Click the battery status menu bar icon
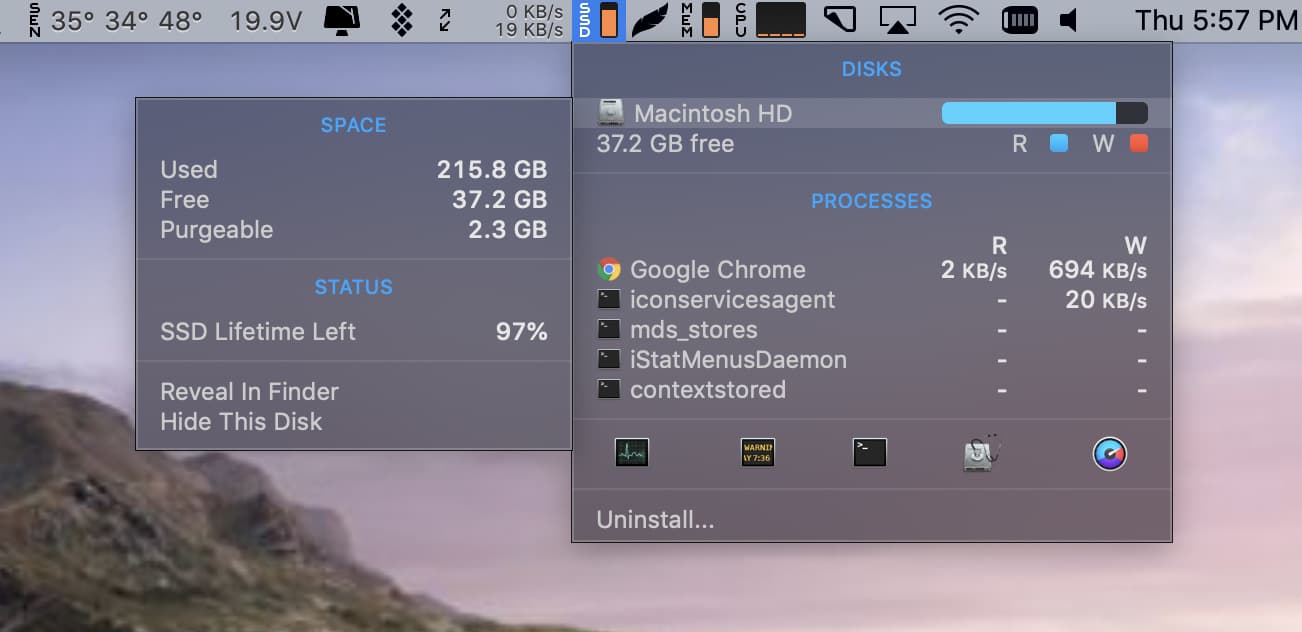Image resolution: width=1302 pixels, height=632 pixels. pyautogui.click(x=1020, y=20)
